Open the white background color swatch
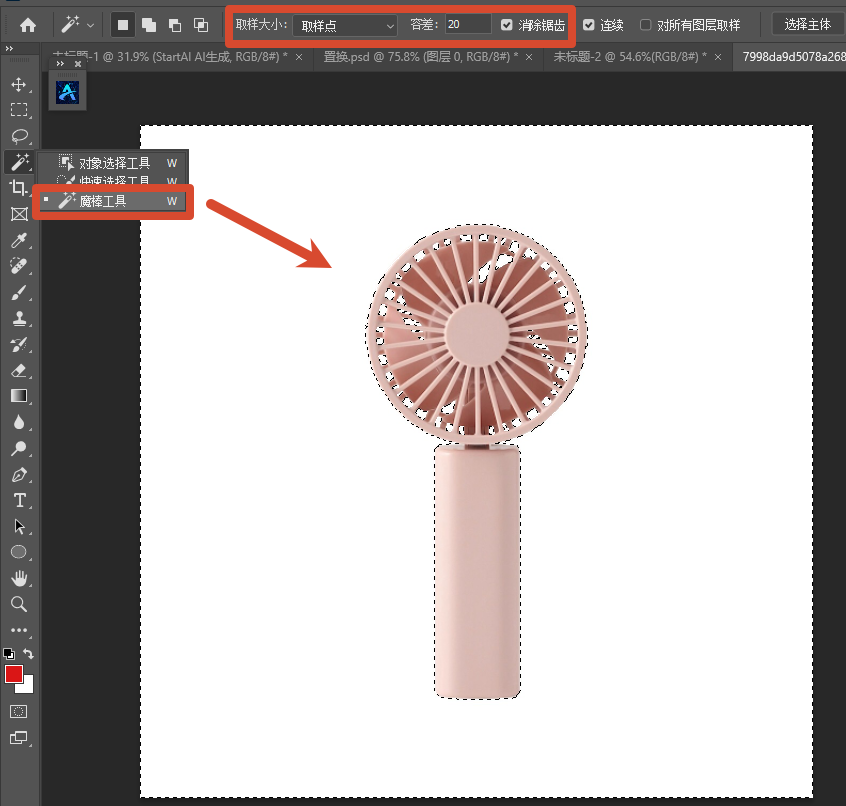The width and height of the screenshot is (846, 806). pyautogui.click(x=28, y=686)
